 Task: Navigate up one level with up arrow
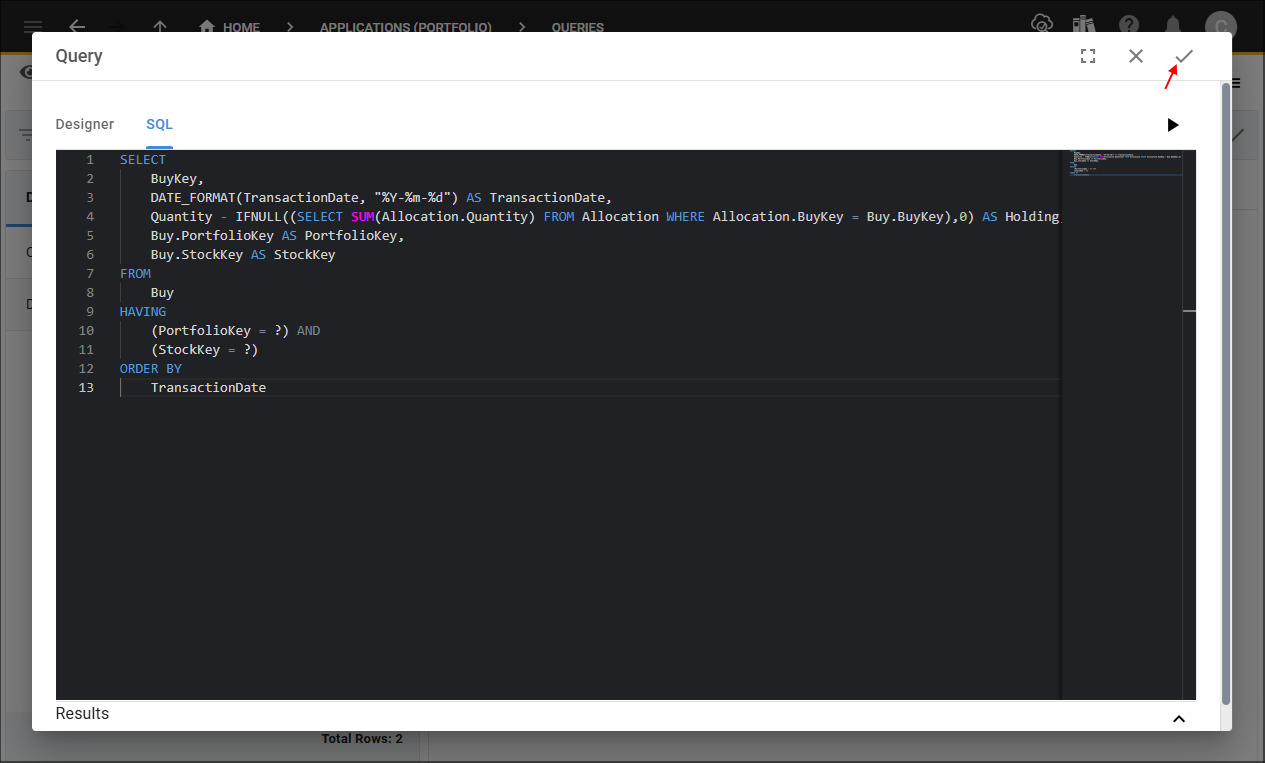tap(161, 27)
